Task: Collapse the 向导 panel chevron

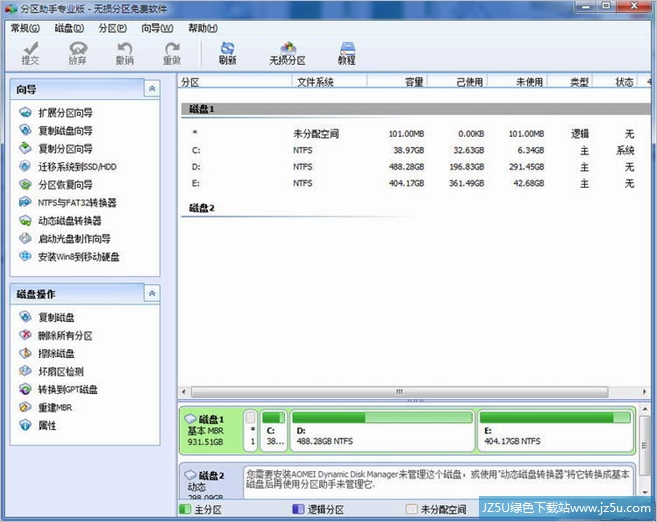Action: tap(152, 88)
